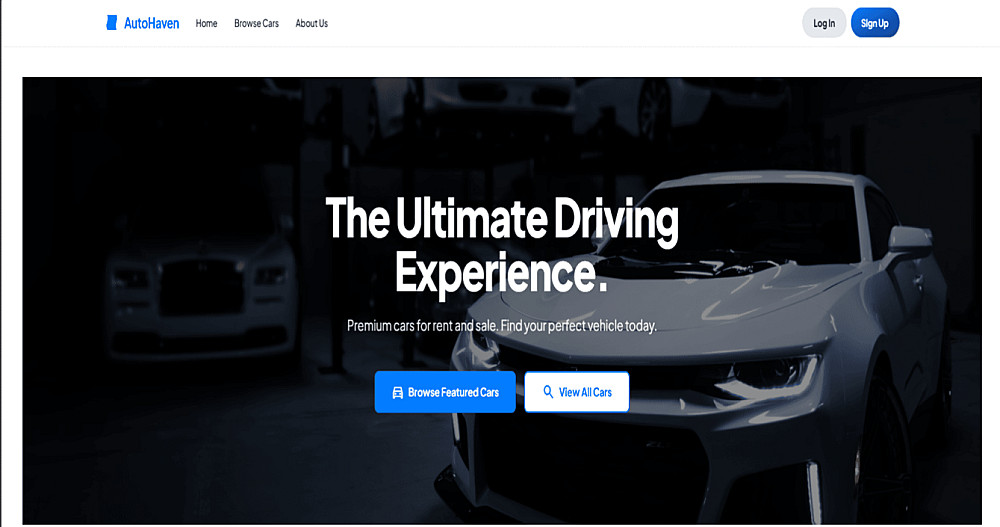Click the Rolls-Royce grille in the background
The width and height of the screenshot is (1000, 527).
click(202, 287)
